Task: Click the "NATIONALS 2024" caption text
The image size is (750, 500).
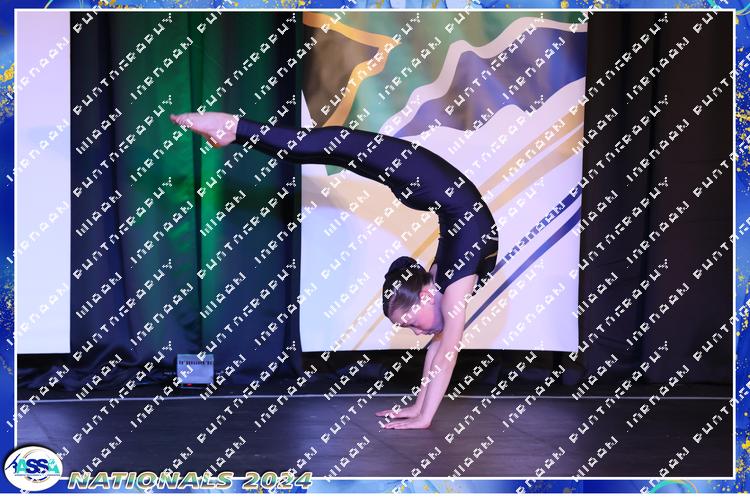Action: [190, 480]
